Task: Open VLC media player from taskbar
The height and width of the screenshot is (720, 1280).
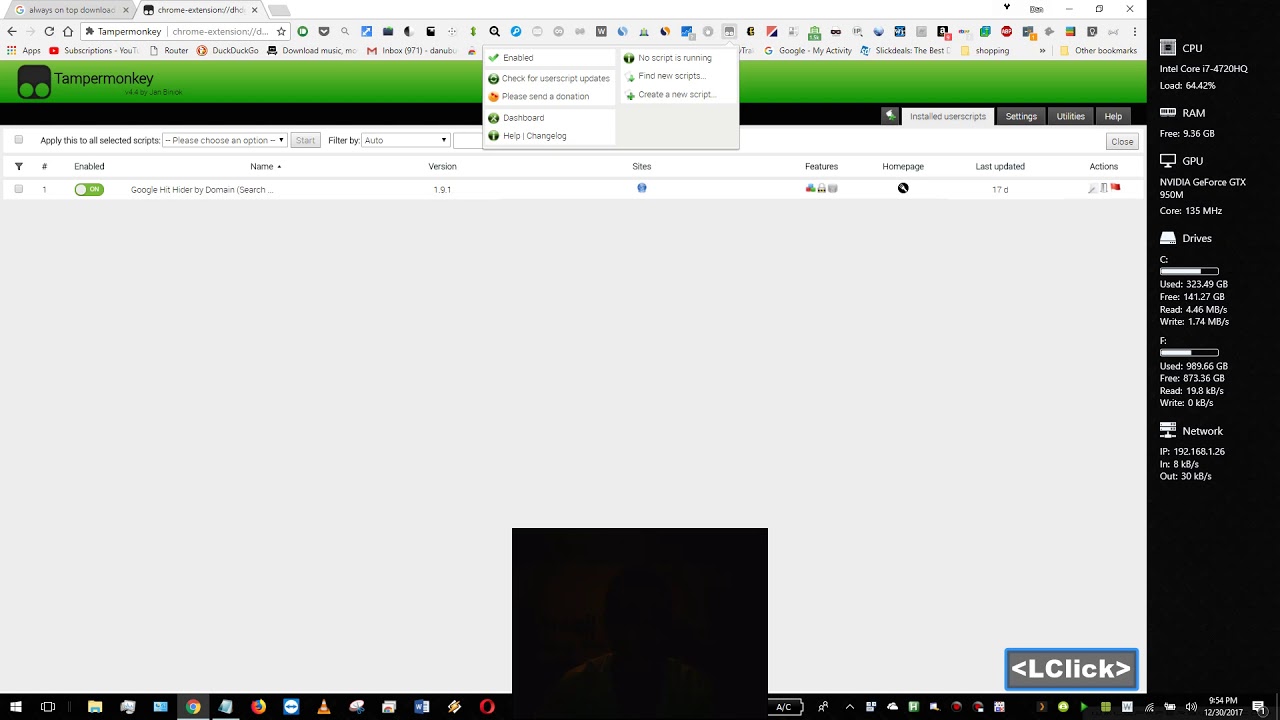Action: pos(323,707)
